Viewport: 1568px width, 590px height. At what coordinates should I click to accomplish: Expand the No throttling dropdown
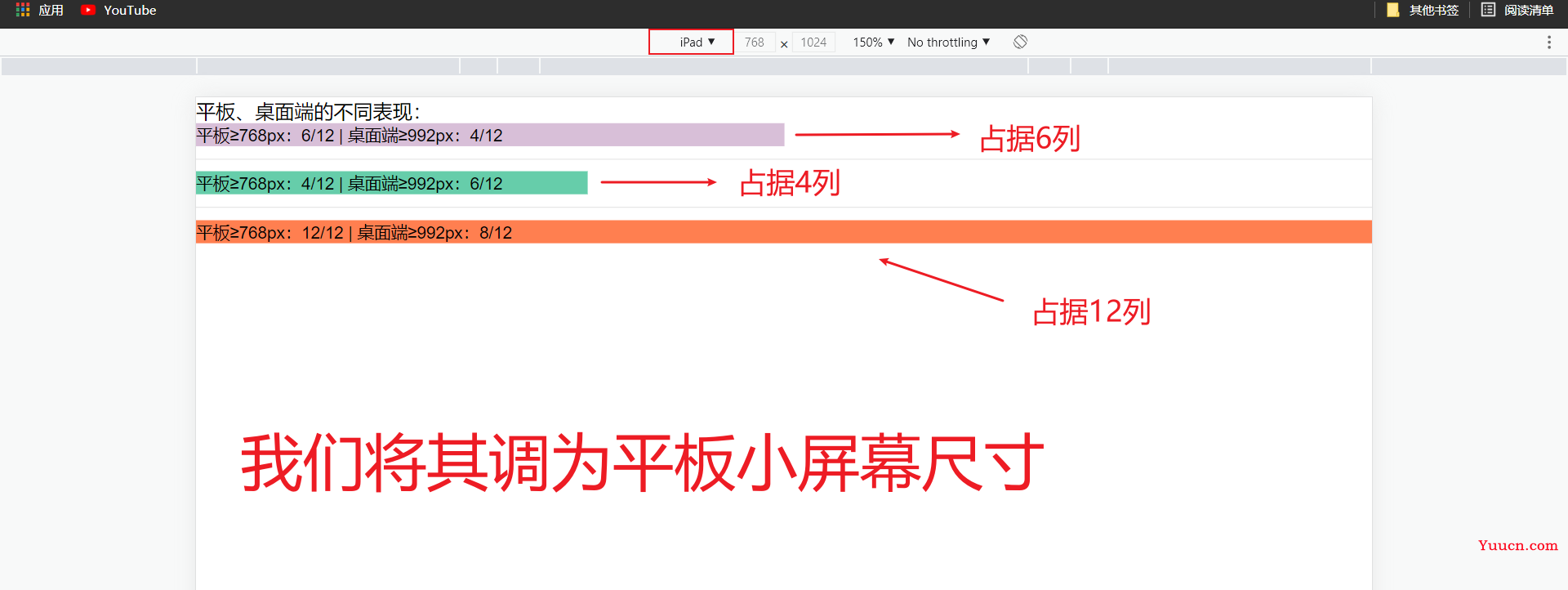click(948, 42)
